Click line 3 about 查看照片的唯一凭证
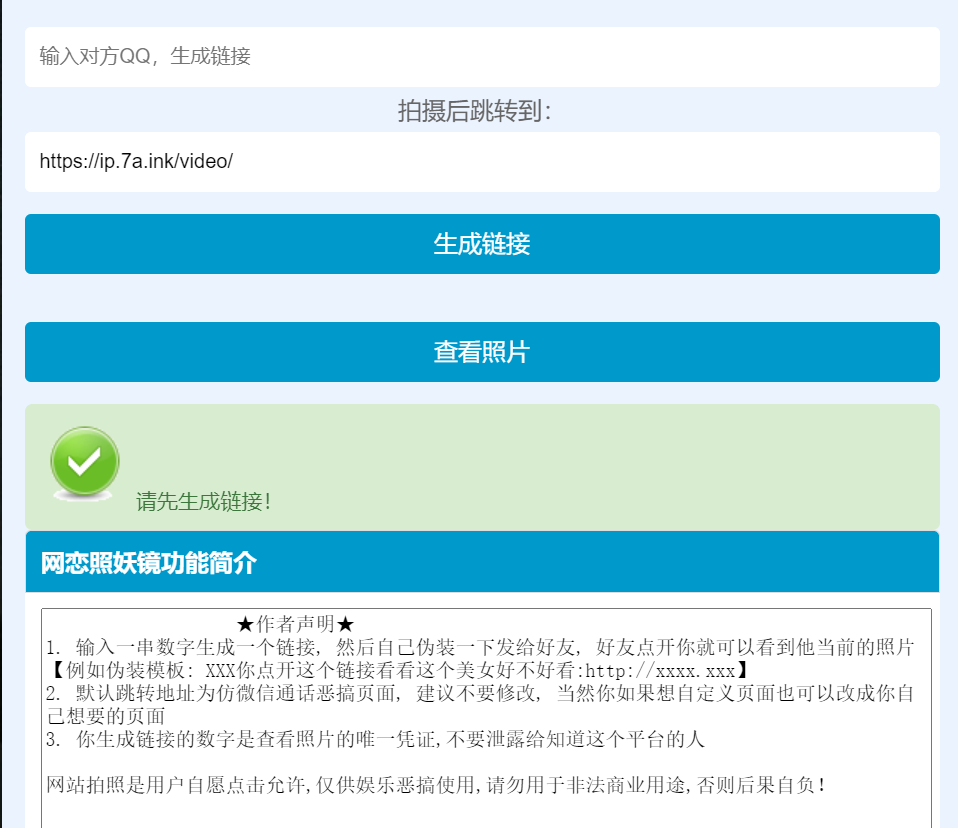Screen dimensions: 958x828 tap(375, 740)
